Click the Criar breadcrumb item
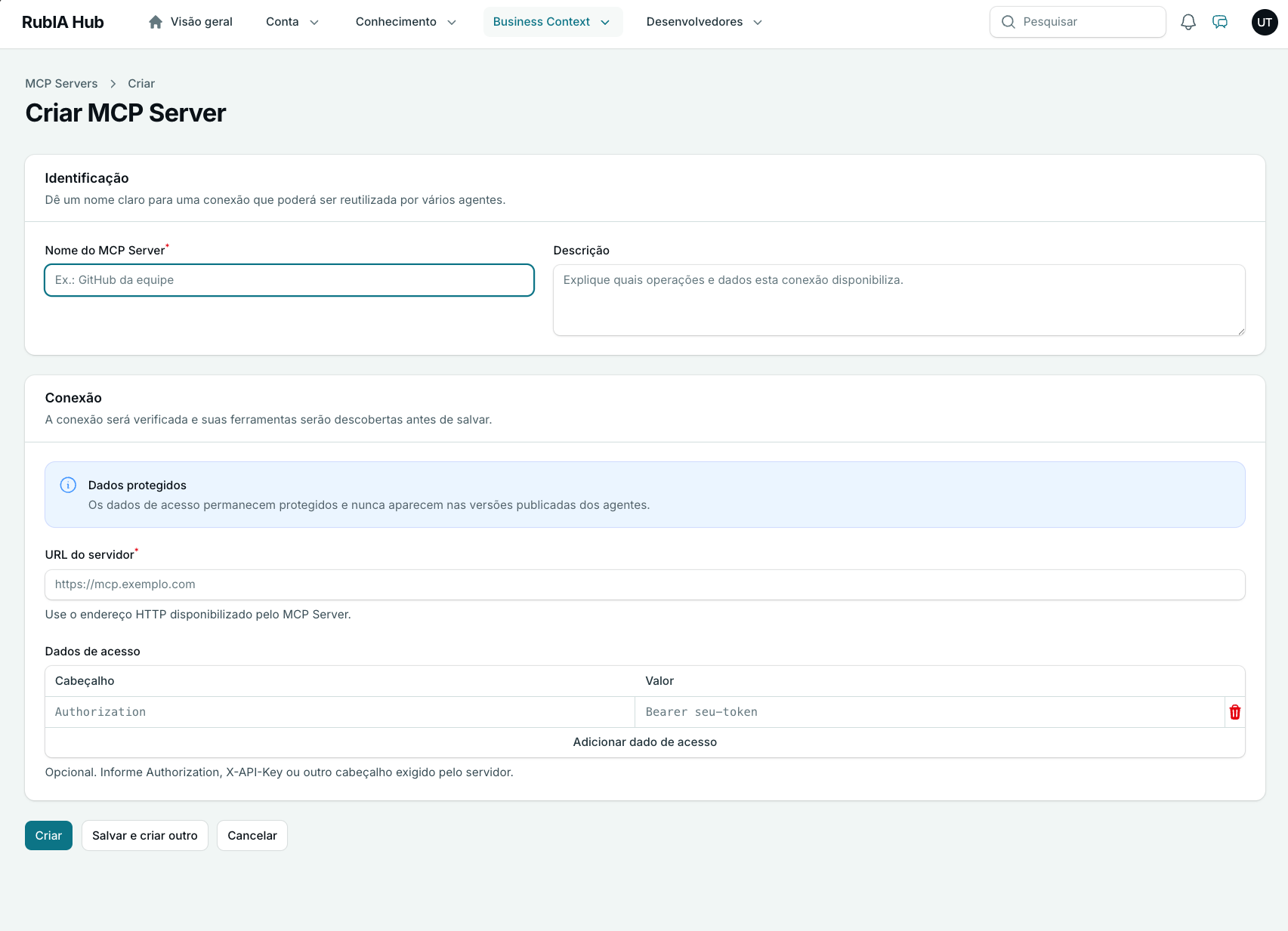Screen dimensions: 1288x931 (x=141, y=83)
